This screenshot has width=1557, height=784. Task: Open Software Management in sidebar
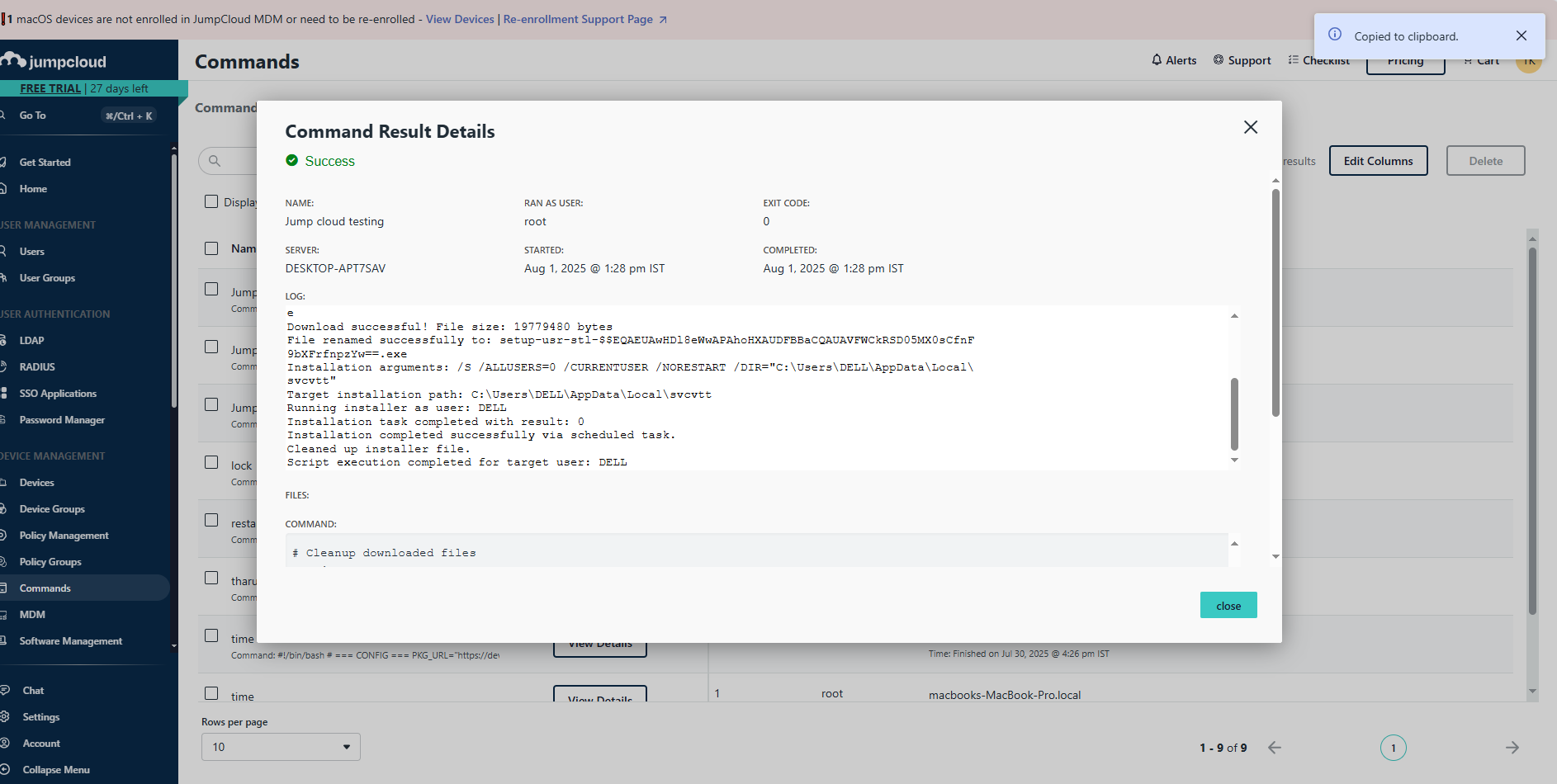[70, 641]
